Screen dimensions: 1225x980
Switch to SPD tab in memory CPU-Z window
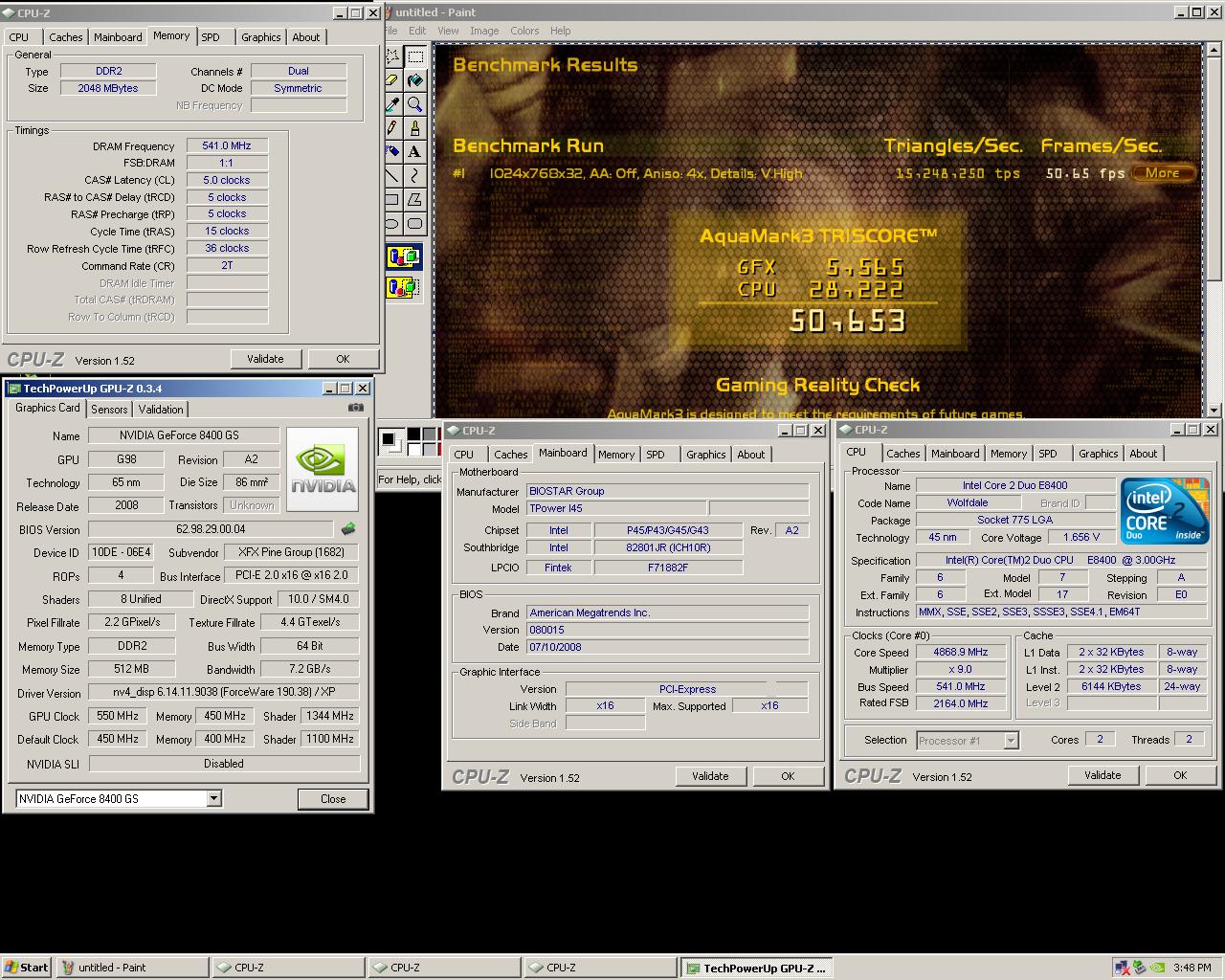211,37
